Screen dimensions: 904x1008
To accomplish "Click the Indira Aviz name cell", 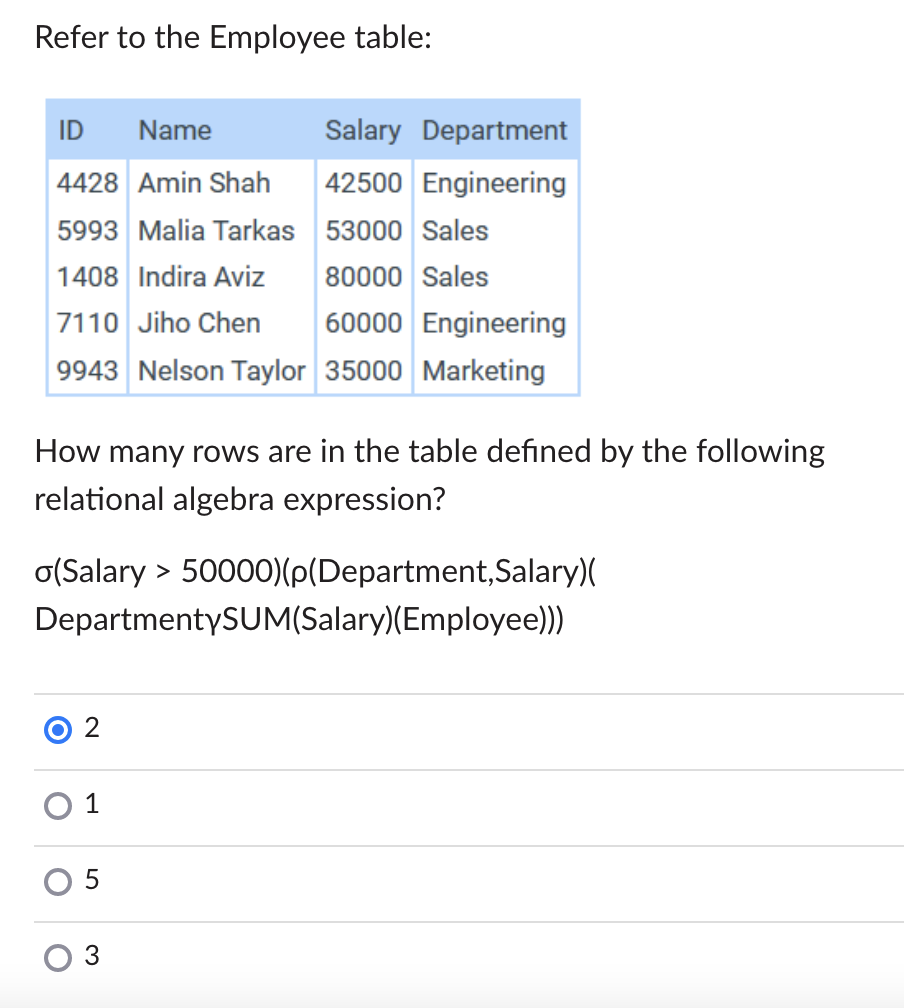I will (201, 277).
